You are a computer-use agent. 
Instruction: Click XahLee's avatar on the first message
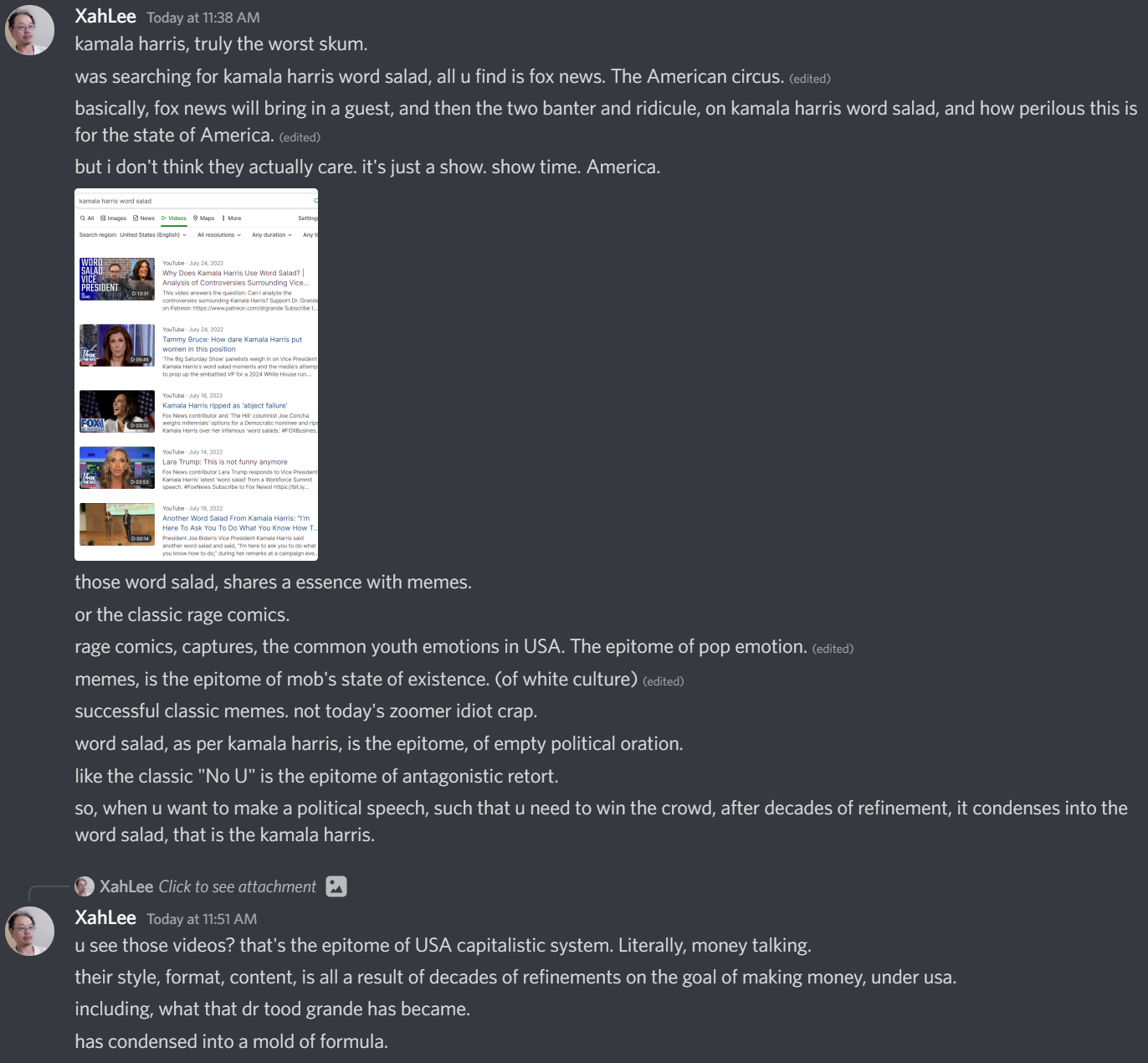tap(30, 30)
